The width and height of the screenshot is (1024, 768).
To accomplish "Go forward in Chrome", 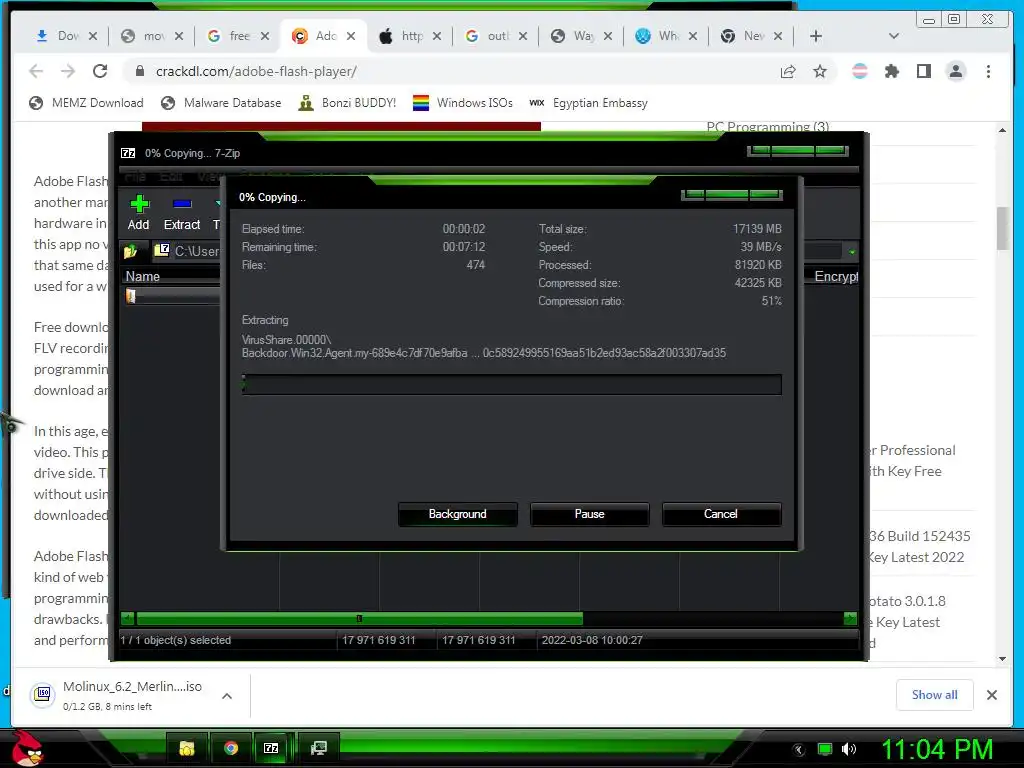I will [68, 71].
